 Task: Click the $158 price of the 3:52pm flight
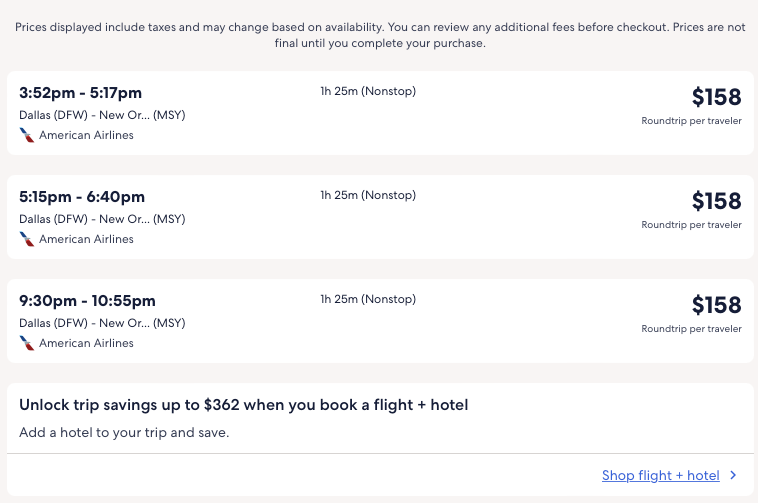tap(716, 97)
